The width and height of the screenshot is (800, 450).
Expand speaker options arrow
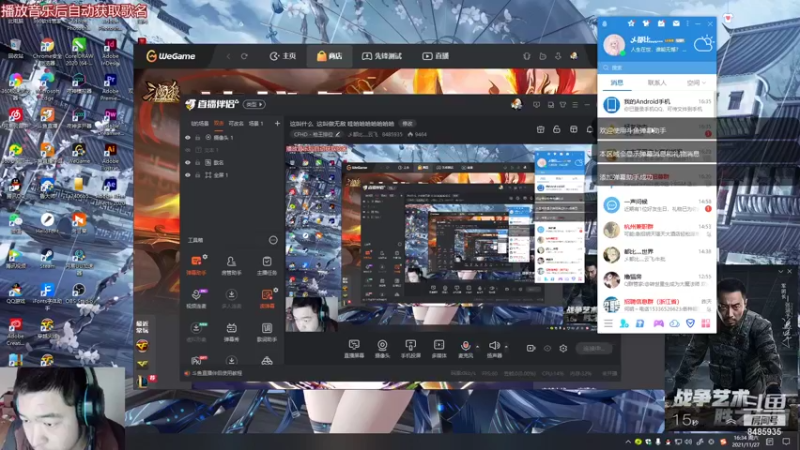506,347
